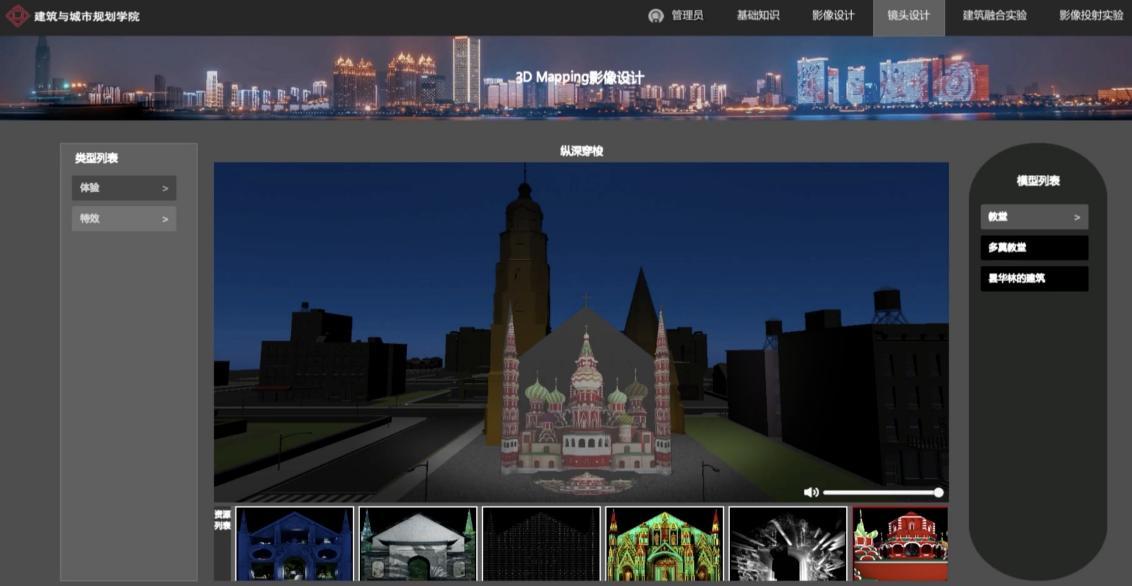Open the 基础知识 menu item
1132x586 pixels.
pos(757,16)
